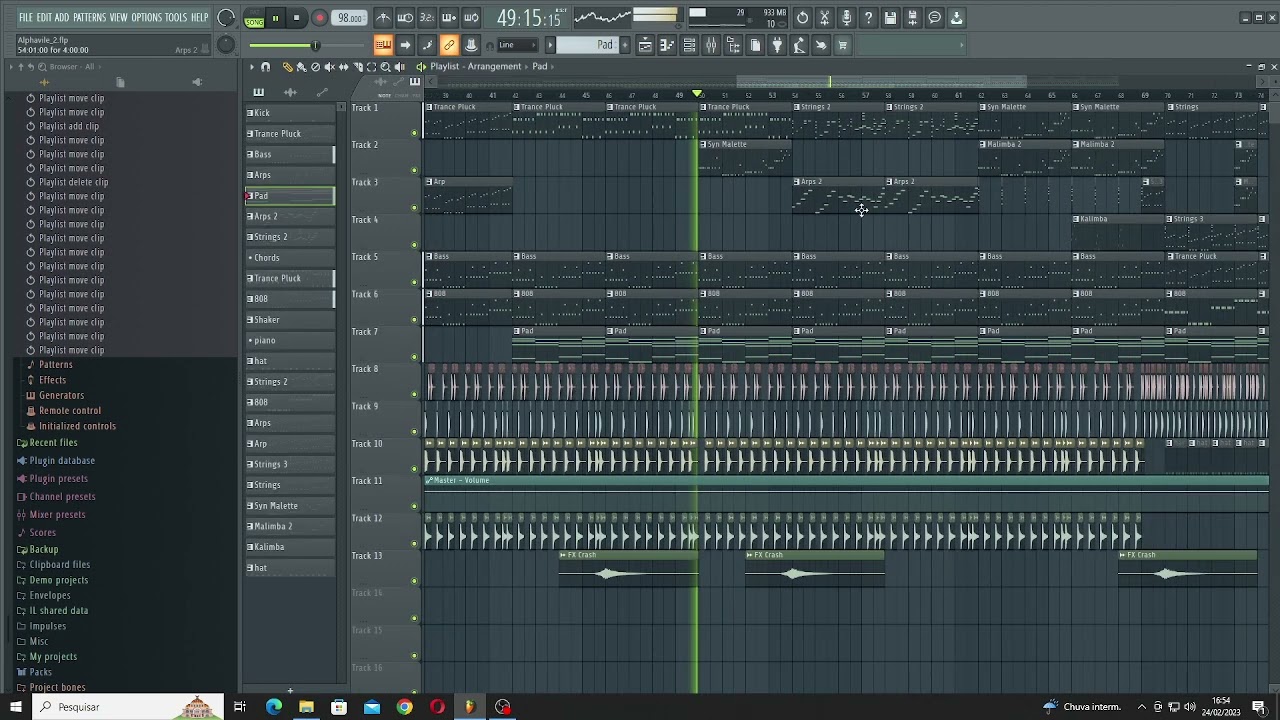Select the Playback speaker tool in playlist
The height and width of the screenshot is (720, 1280).
400,67
